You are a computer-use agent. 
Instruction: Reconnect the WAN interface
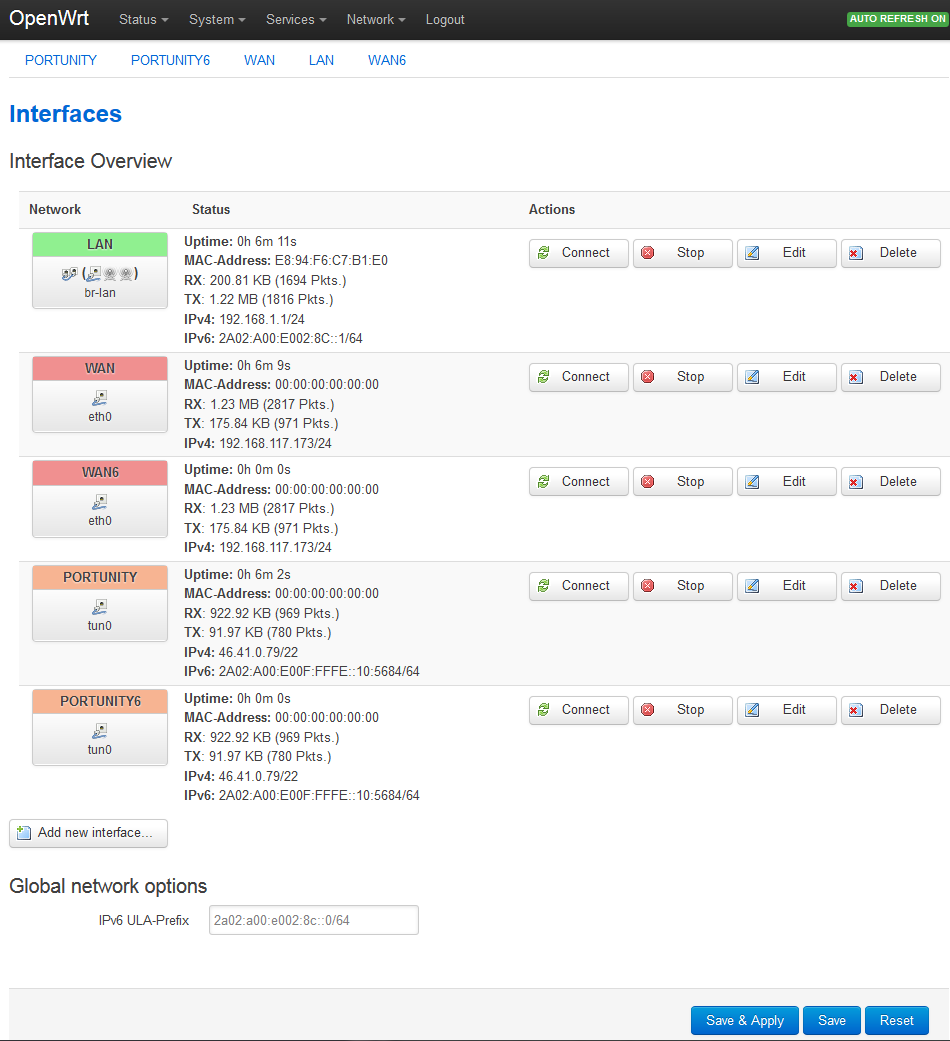(x=578, y=377)
